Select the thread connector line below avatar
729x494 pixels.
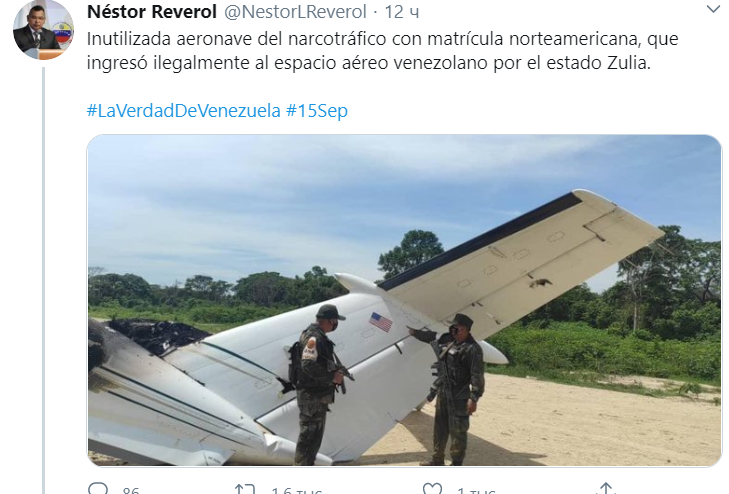click(43, 280)
